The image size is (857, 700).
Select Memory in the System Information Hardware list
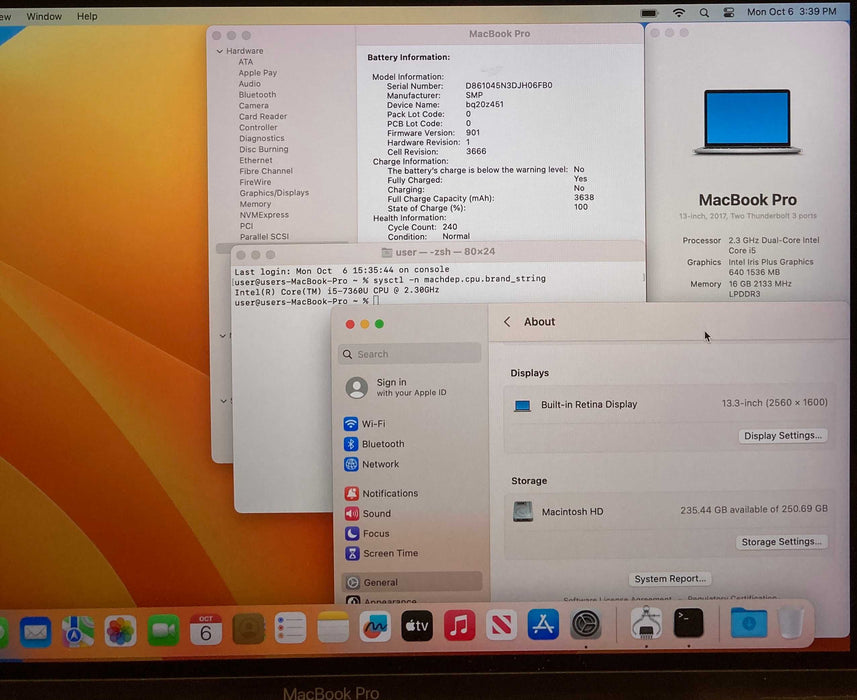pyautogui.click(x=255, y=204)
